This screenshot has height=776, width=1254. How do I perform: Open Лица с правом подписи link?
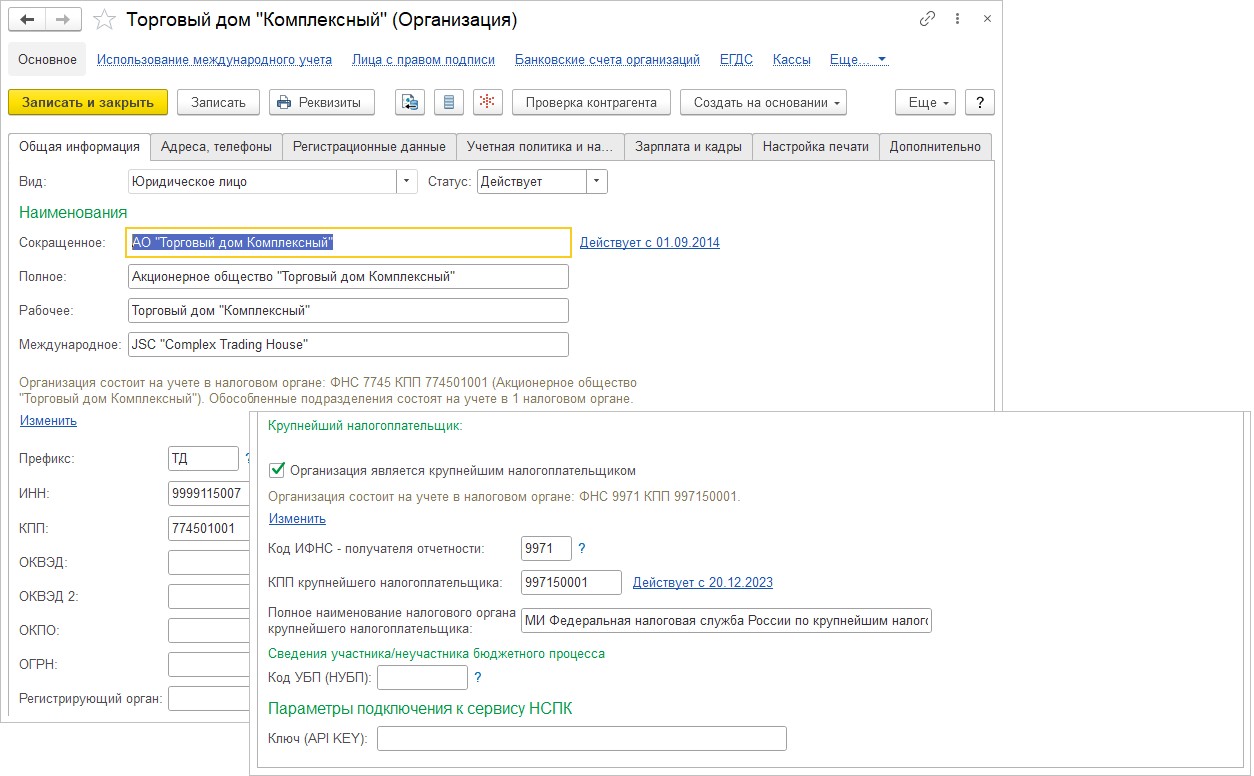(423, 59)
